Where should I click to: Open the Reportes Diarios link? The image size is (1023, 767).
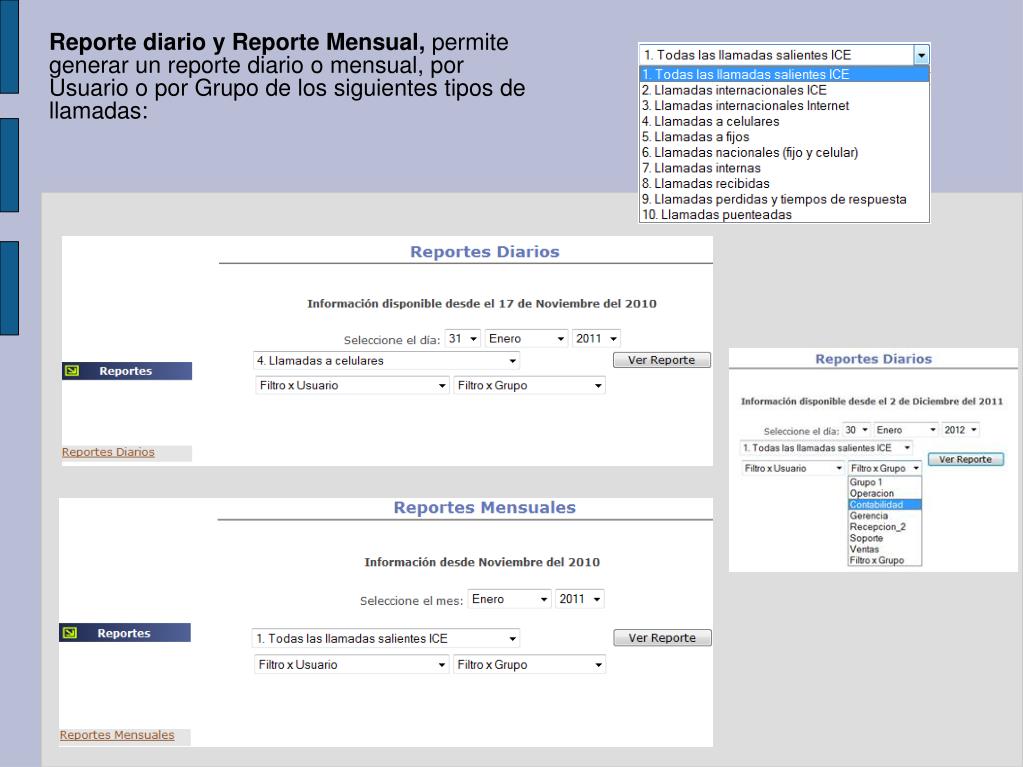click(107, 451)
